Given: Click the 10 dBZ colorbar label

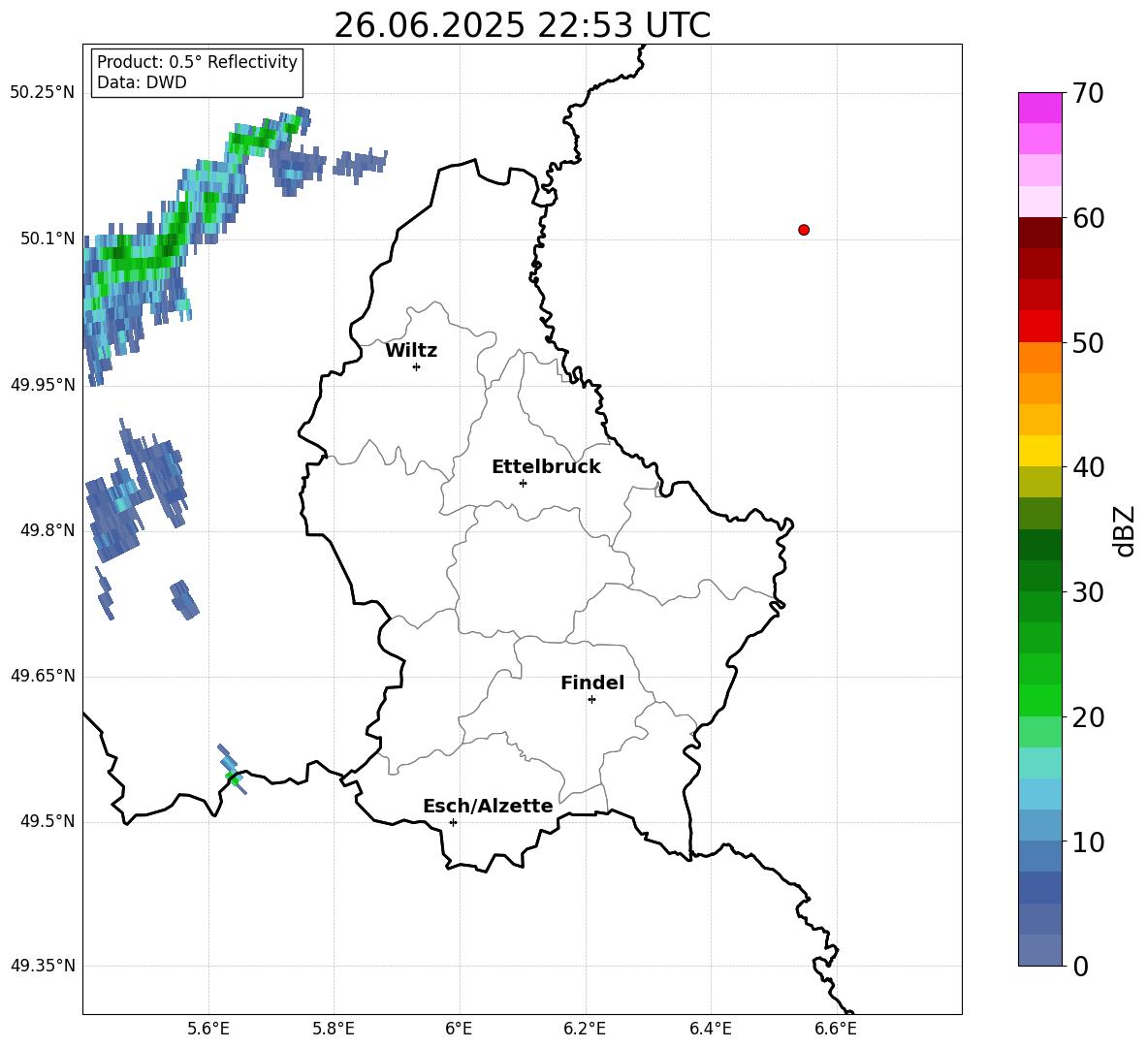Looking at the screenshot, I should (x=1088, y=842).
